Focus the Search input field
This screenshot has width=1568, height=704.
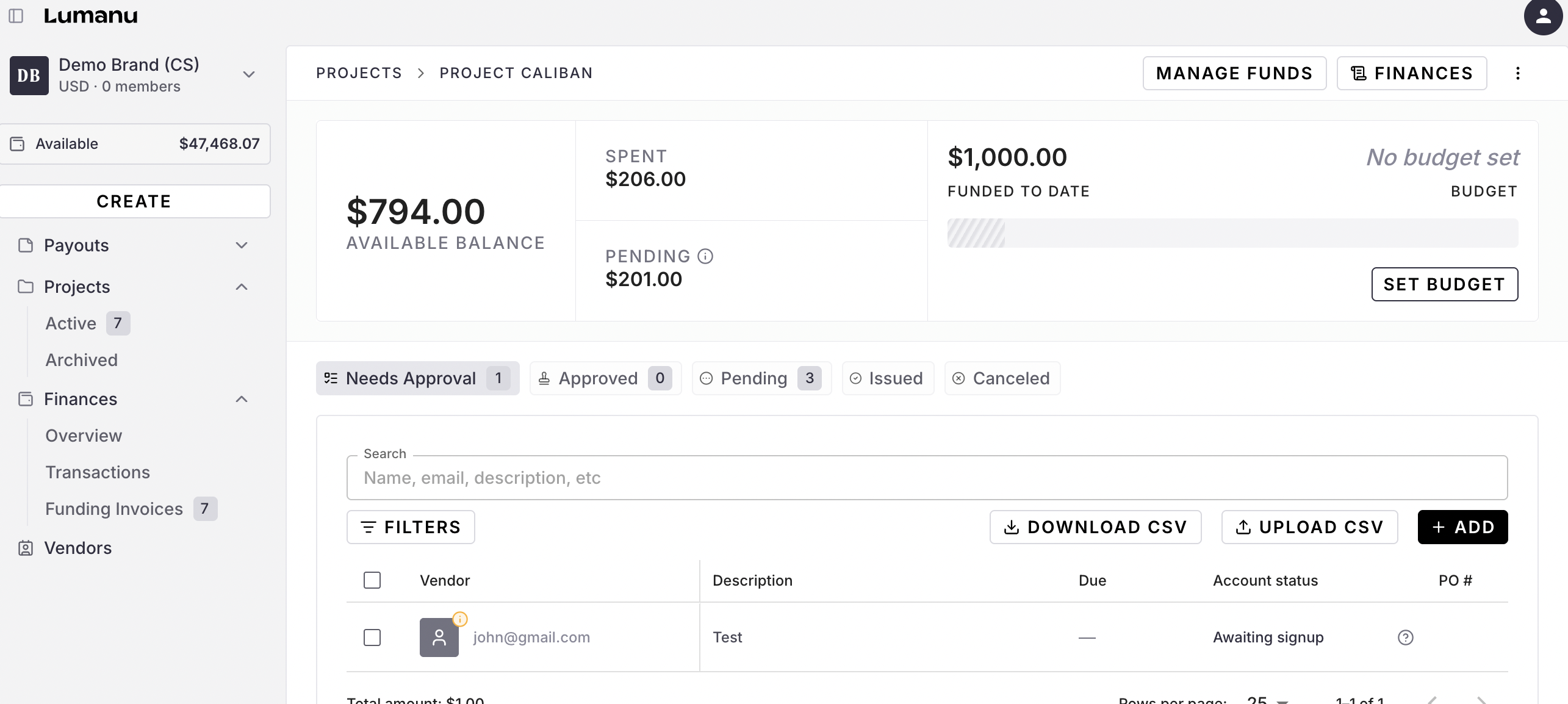click(926, 478)
